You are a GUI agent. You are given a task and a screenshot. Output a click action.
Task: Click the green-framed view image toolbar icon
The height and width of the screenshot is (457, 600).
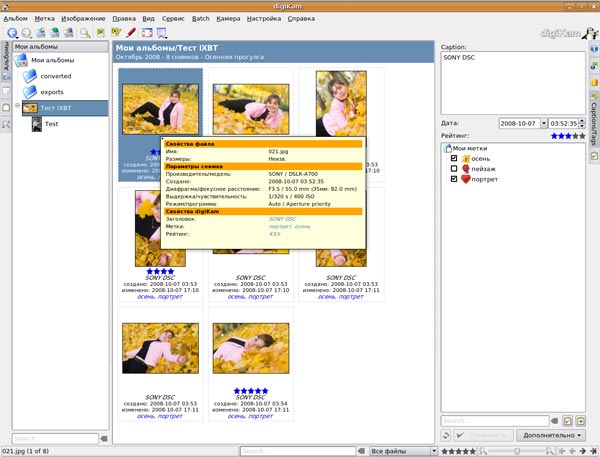coord(101,33)
